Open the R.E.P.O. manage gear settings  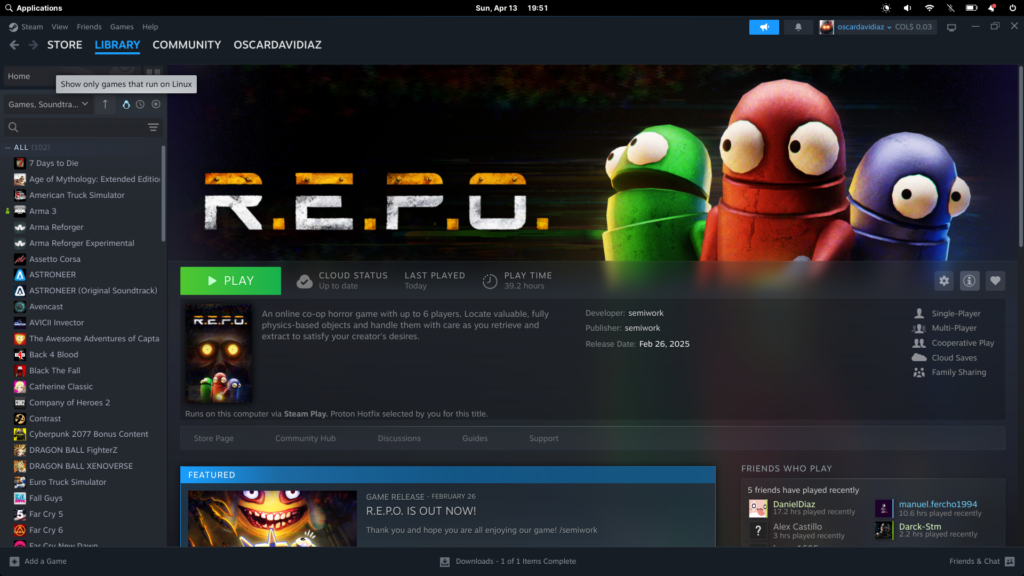click(944, 281)
